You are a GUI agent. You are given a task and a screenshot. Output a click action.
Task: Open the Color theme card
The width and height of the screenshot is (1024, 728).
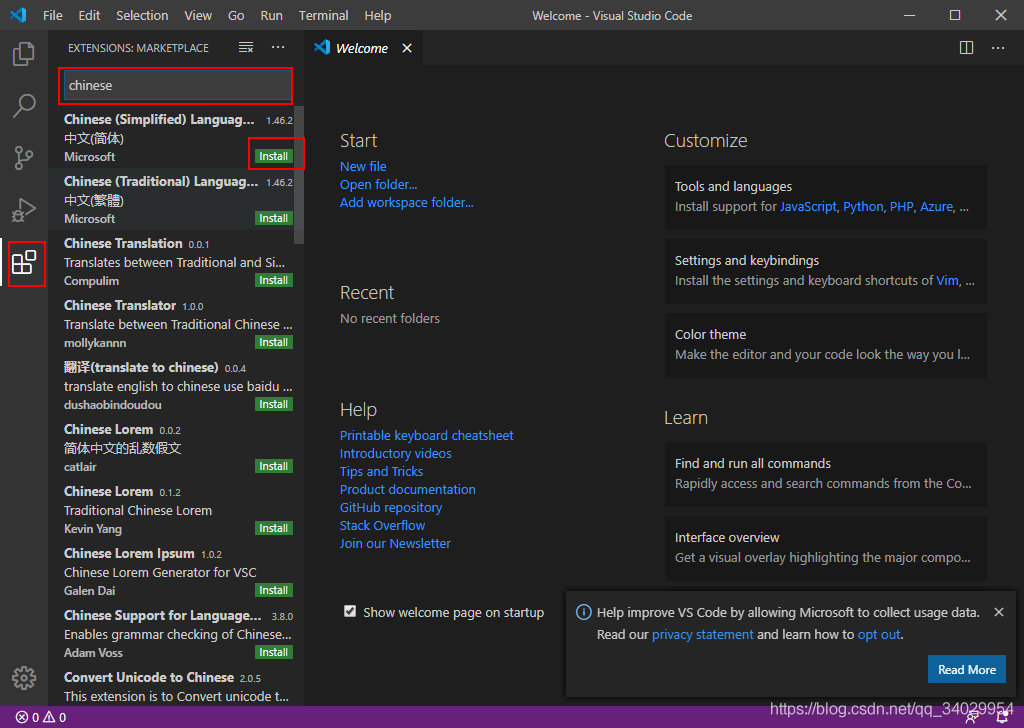point(825,345)
